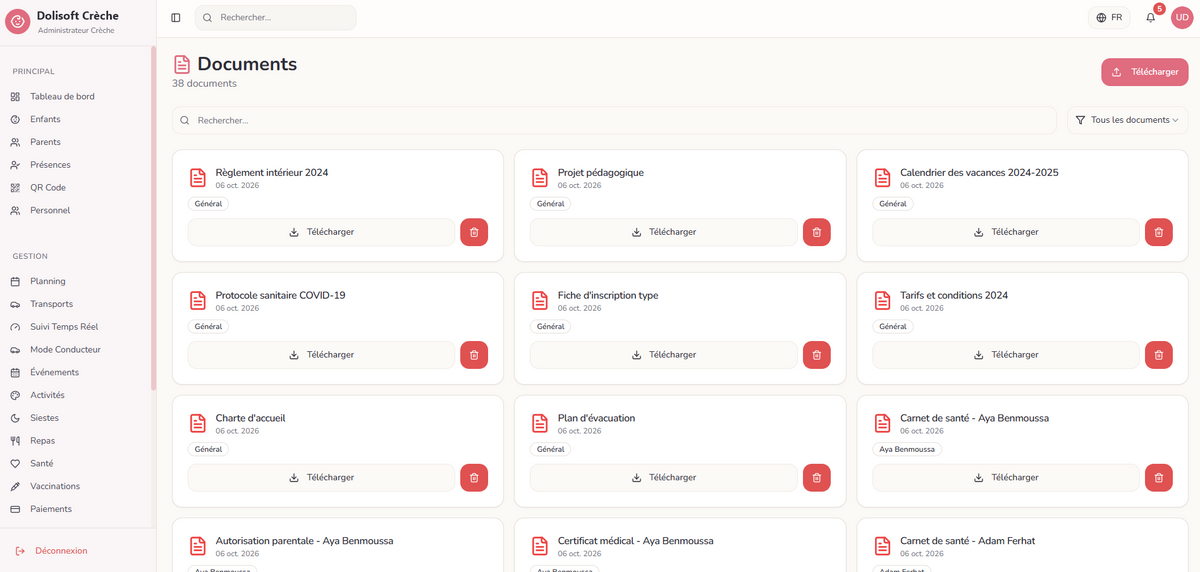Screen dimensions: 1200x572
Task: Delete the Tarifs et conditions 2024 document
Action: [x=1158, y=355]
